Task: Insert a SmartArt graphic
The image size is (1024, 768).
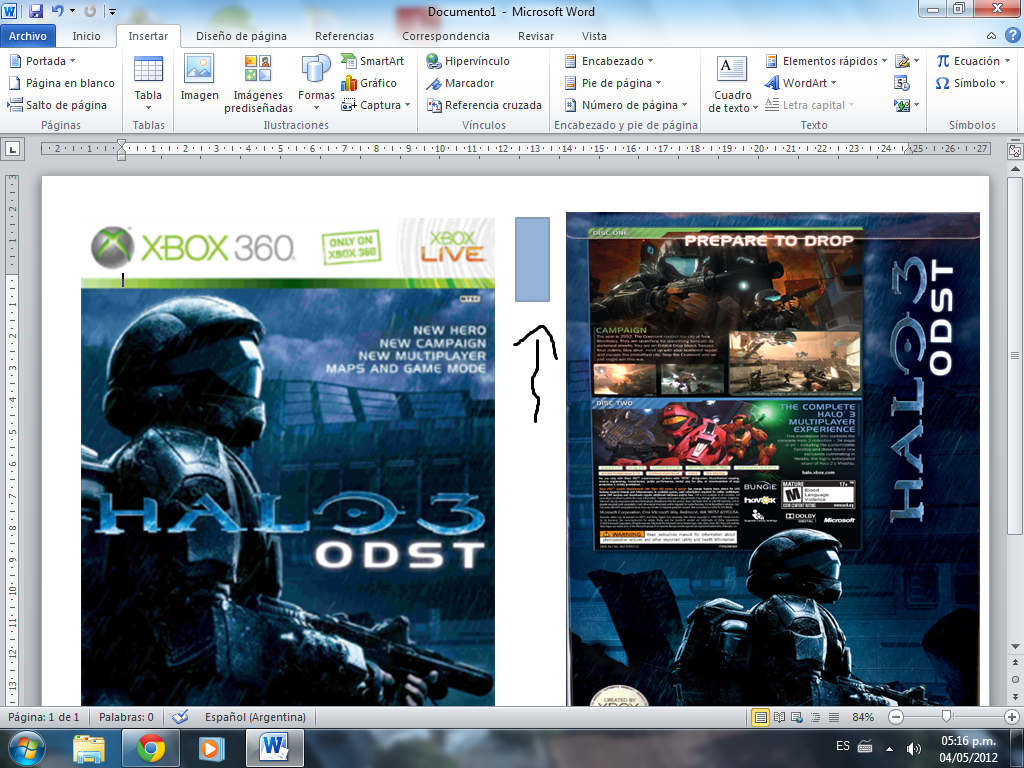Action: (x=372, y=61)
